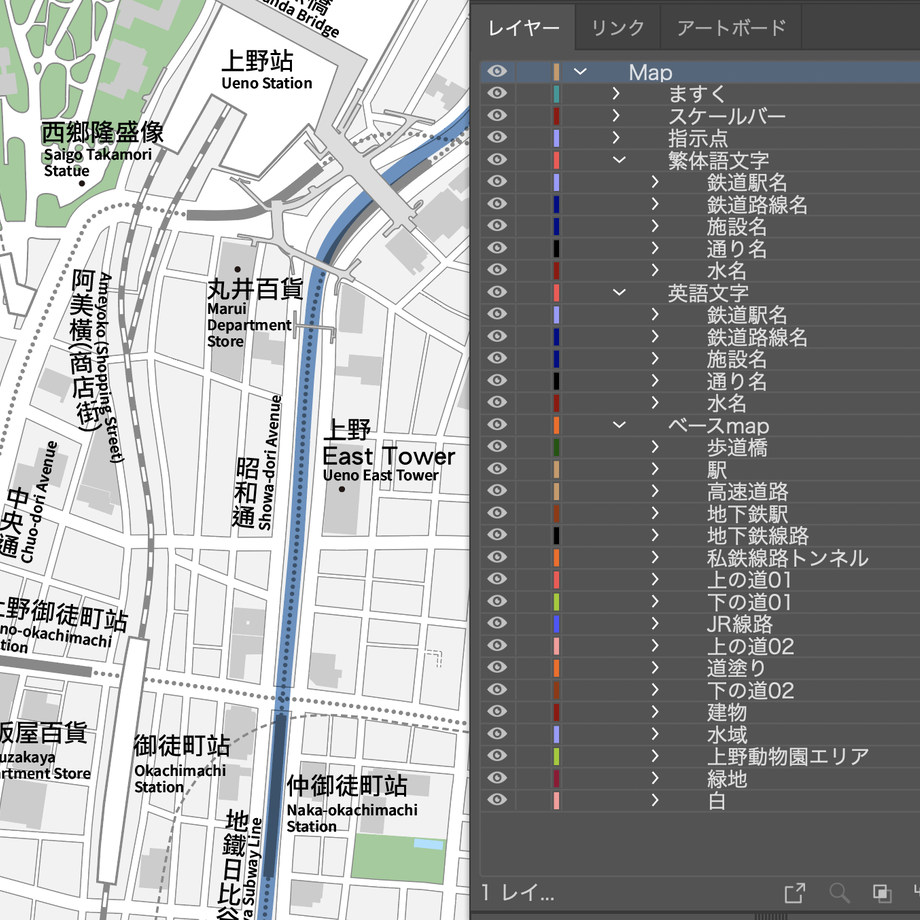Select the 駅 layer name
Viewport: 920px width, 920px height.
(x=717, y=469)
